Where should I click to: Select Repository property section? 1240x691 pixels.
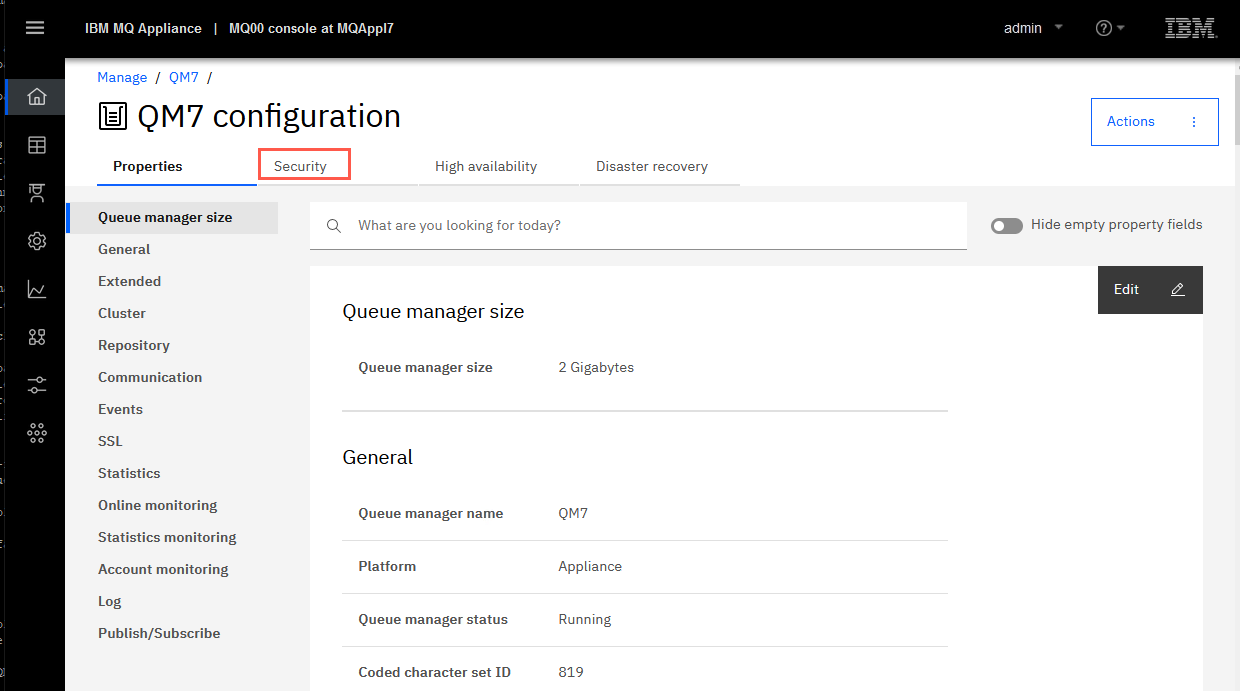click(x=134, y=346)
